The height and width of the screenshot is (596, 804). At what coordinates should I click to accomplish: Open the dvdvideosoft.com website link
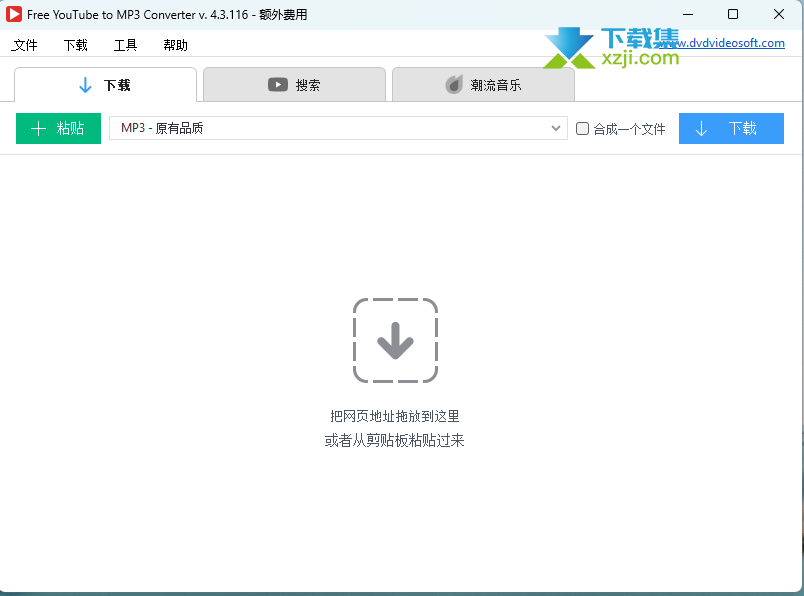point(721,43)
